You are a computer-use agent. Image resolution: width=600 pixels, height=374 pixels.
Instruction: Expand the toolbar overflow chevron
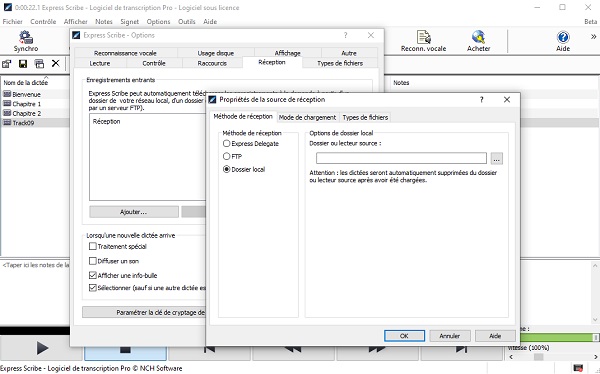click(593, 37)
